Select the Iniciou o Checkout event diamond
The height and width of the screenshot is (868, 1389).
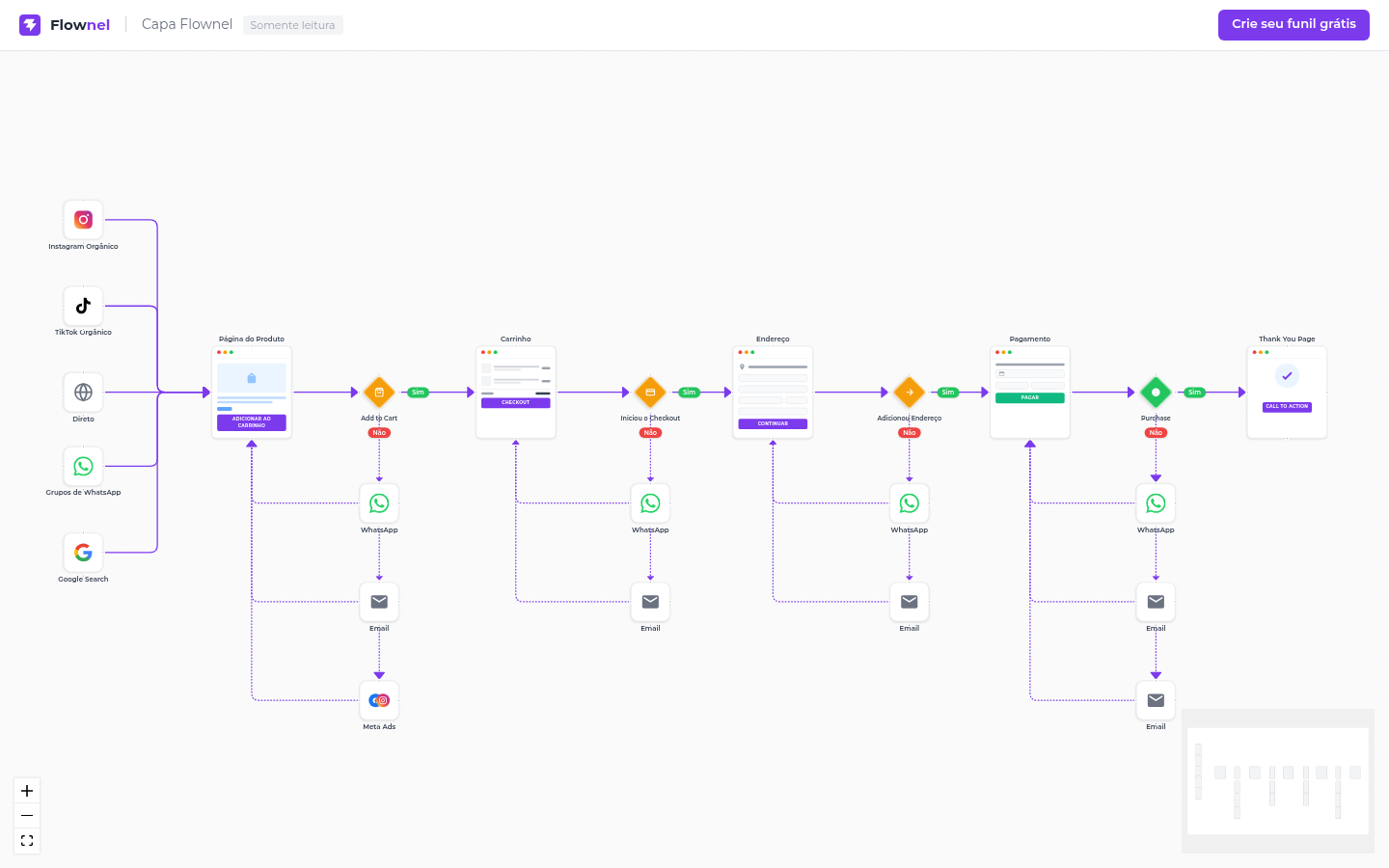click(x=650, y=393)
